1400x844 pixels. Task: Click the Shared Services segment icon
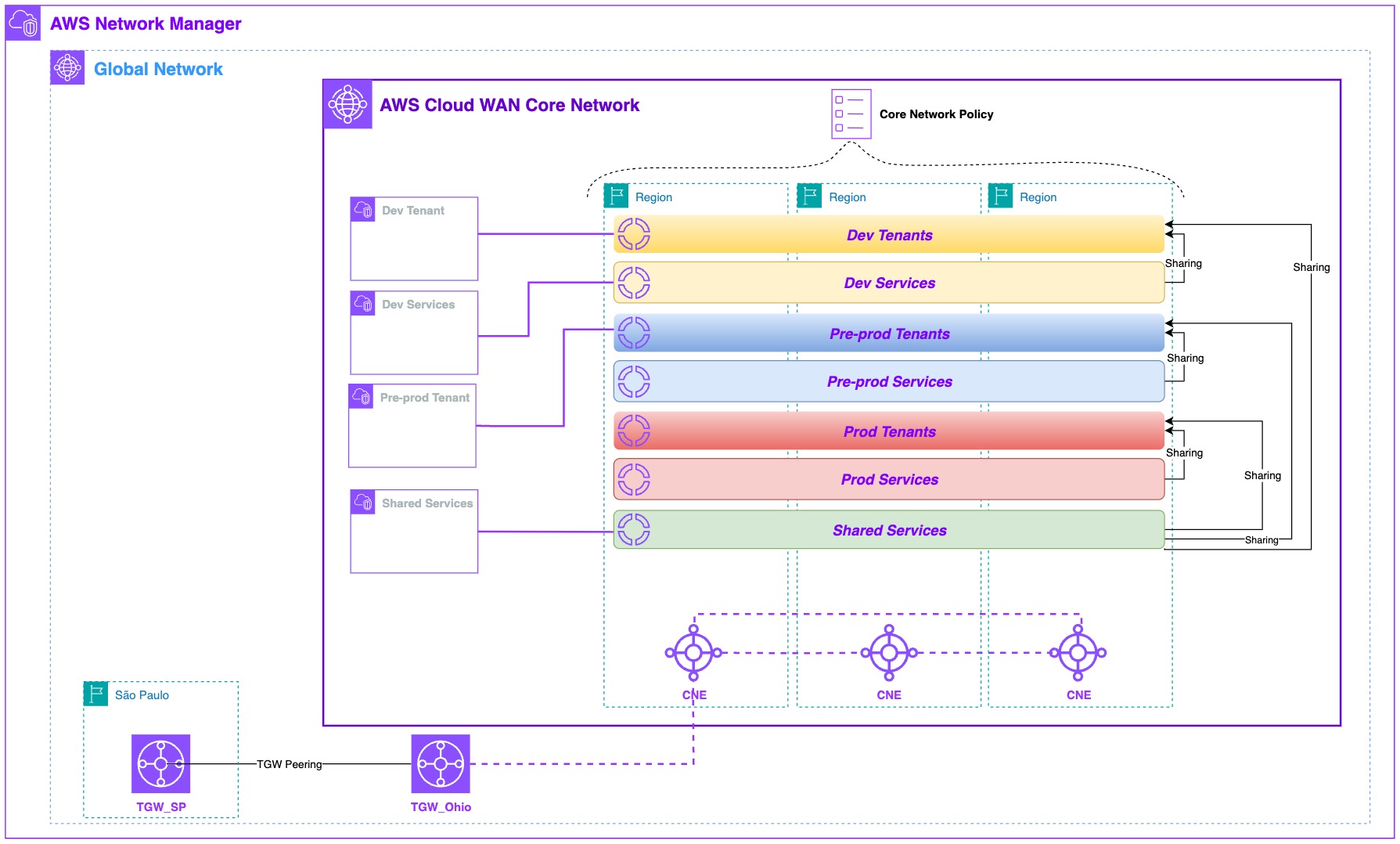tap(634, 529)
